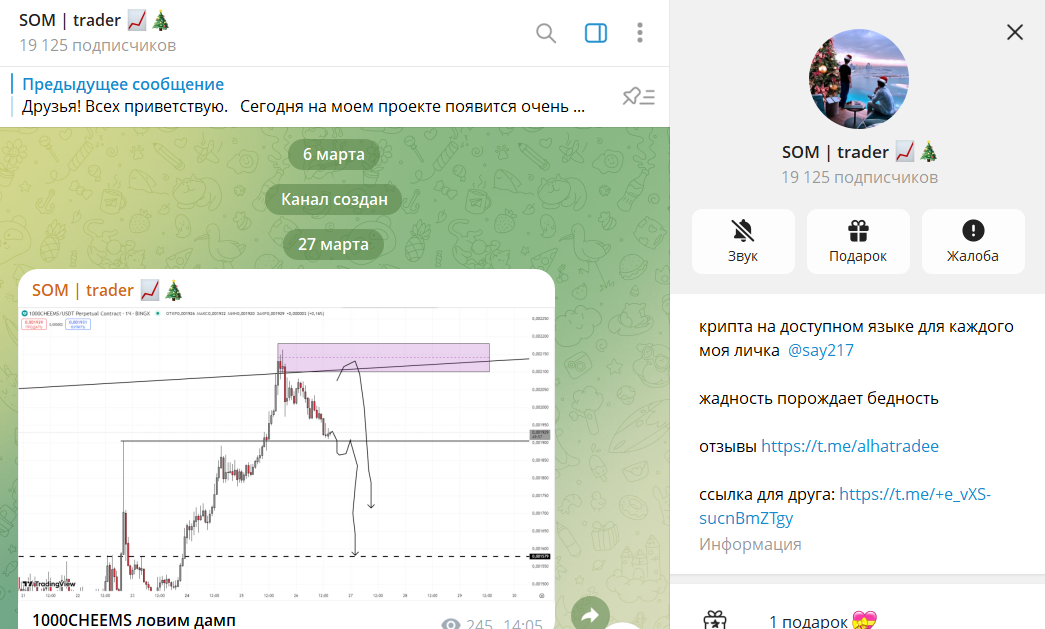Open search in the channel
This screenshot has height=629, width=1045.
tap(546, 33)
